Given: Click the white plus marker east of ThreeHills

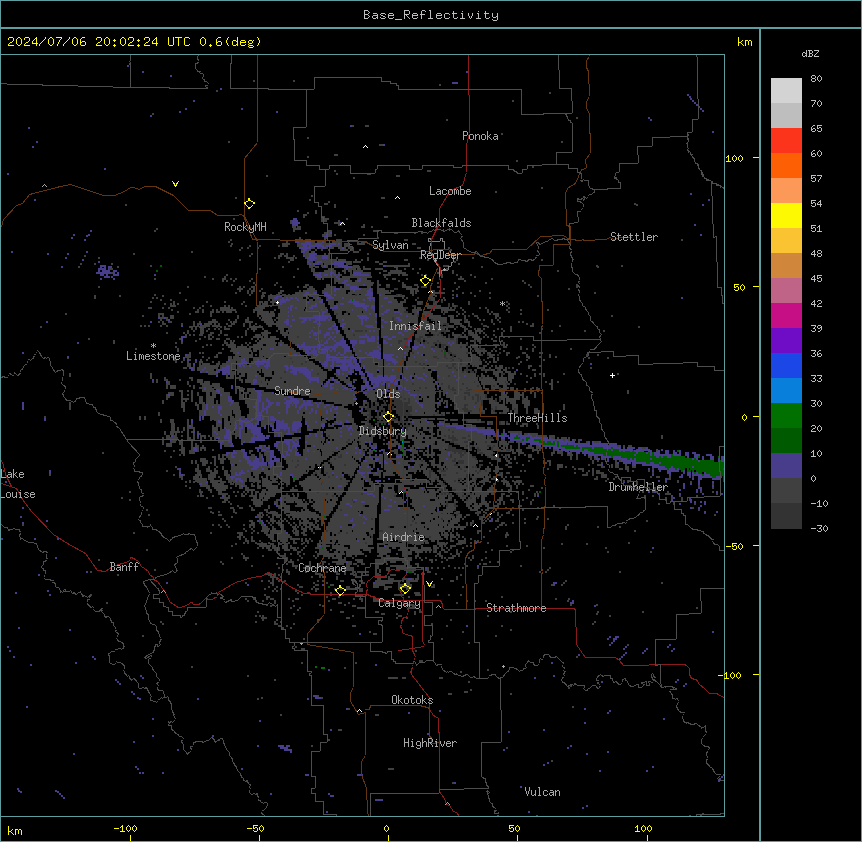Looking at the screenshot, I should coord(612,375).
